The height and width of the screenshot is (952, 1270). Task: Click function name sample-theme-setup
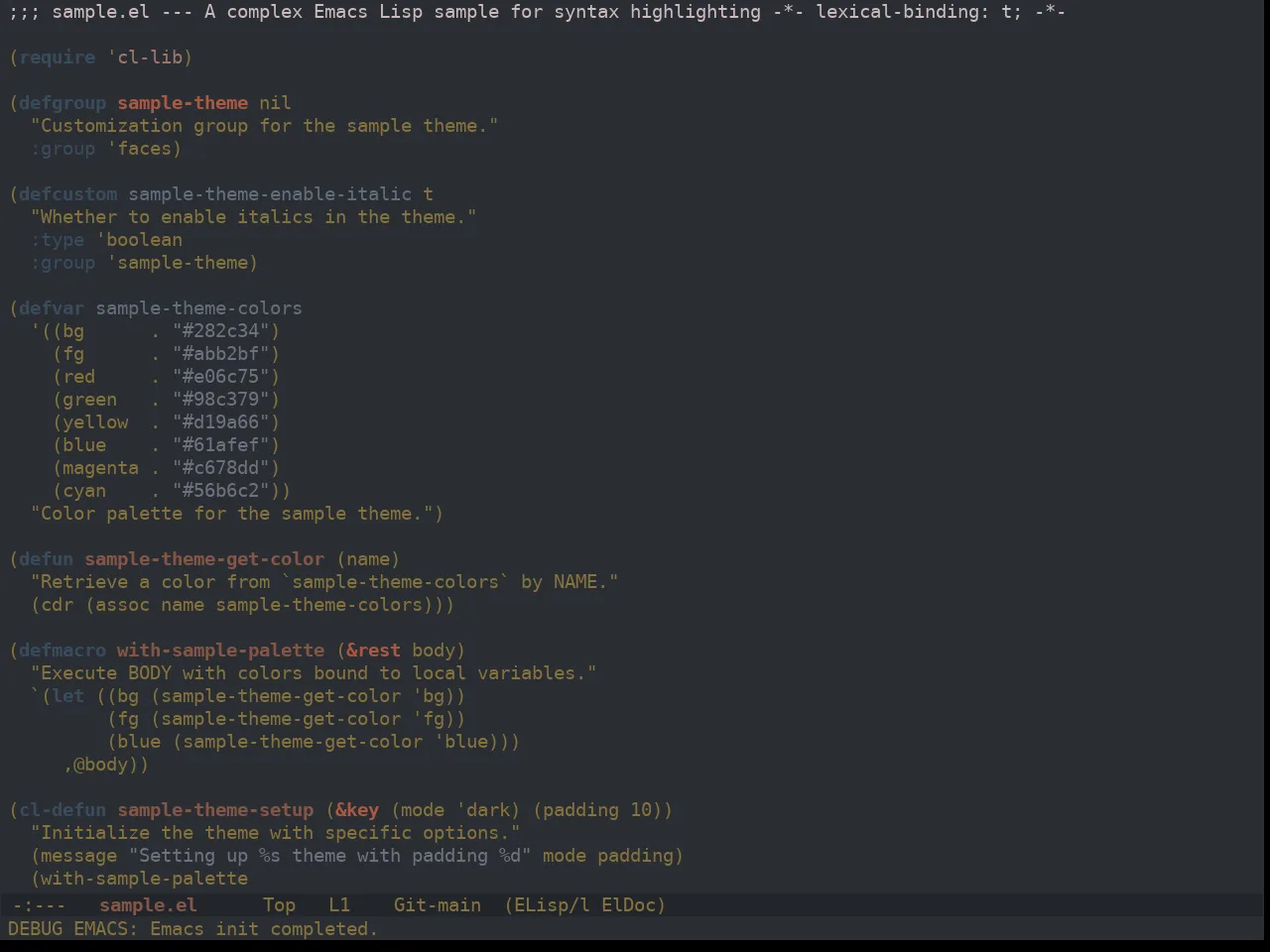pos(215,809)
